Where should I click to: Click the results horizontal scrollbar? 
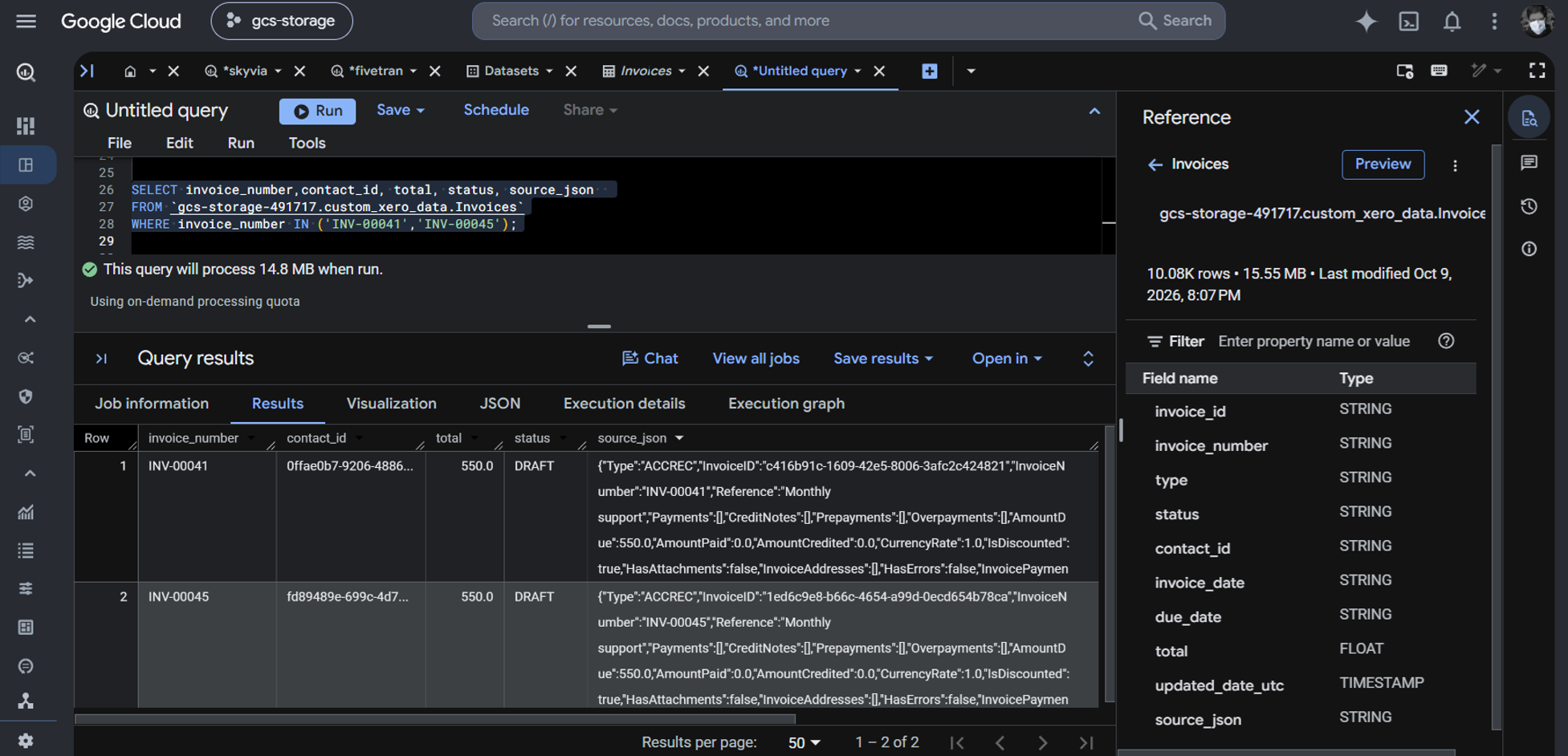(434, 719)
